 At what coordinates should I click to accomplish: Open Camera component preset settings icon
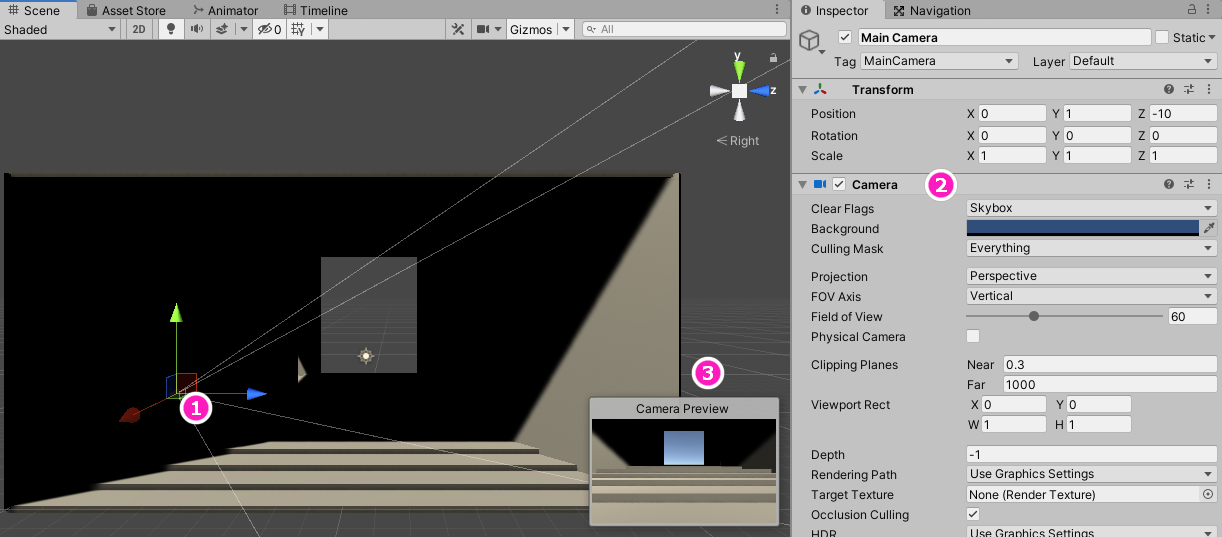click(x=1189, y=185)
